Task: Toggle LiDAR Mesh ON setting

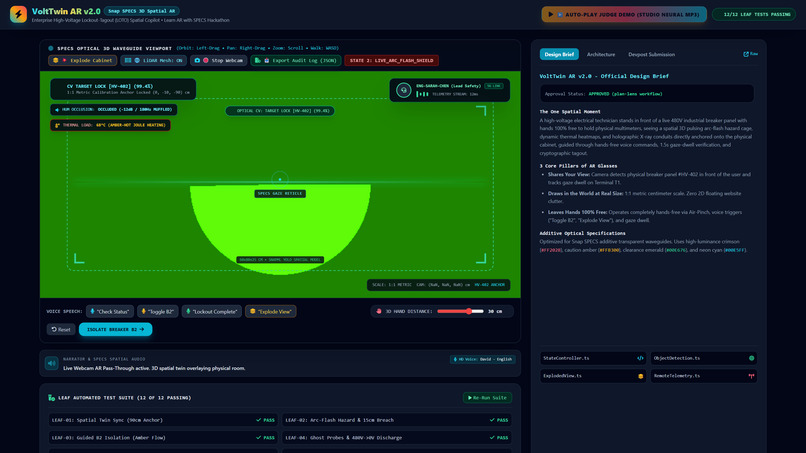Action: [153, 60]
